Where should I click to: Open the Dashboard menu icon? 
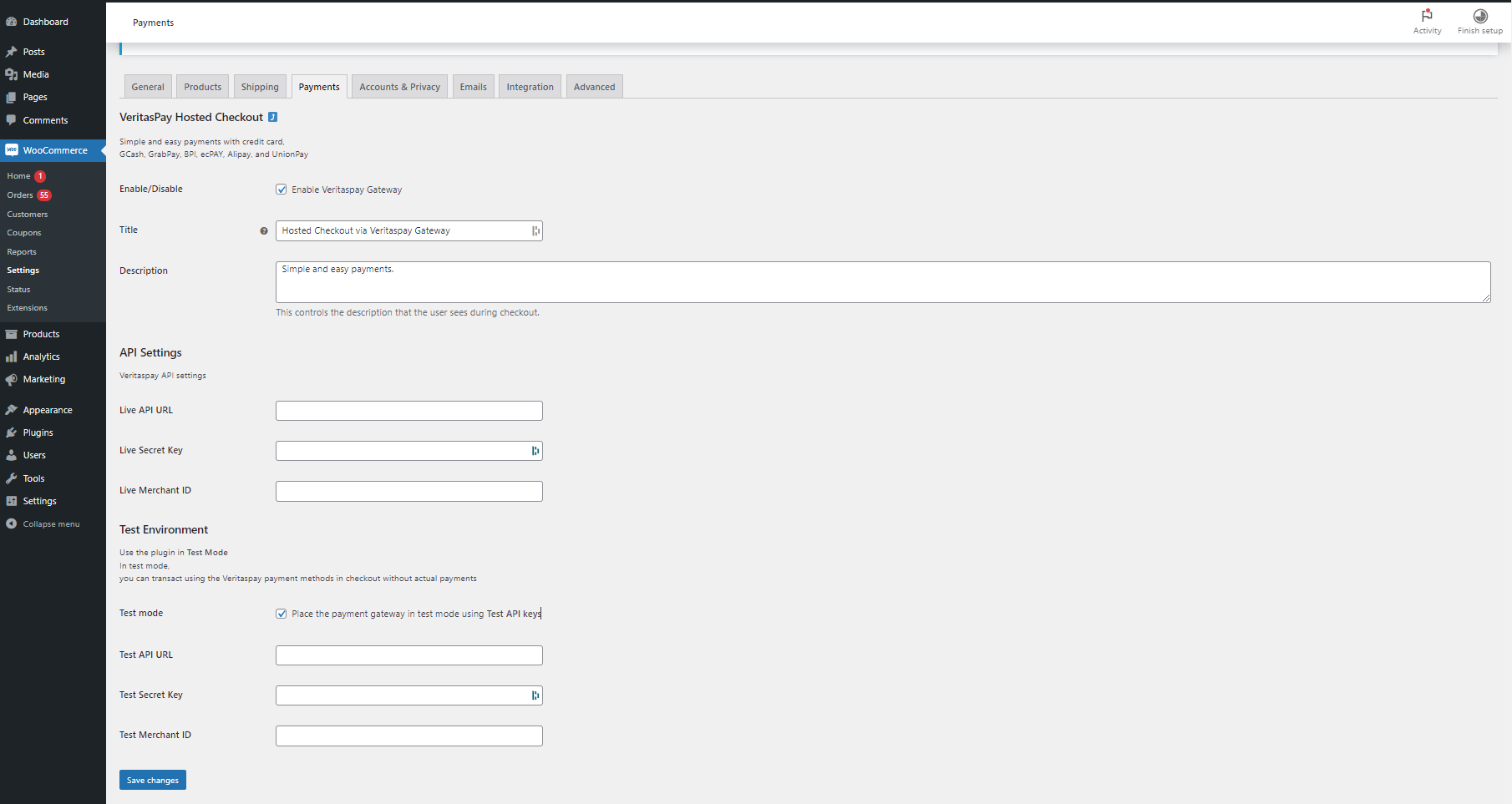point(12,22)
